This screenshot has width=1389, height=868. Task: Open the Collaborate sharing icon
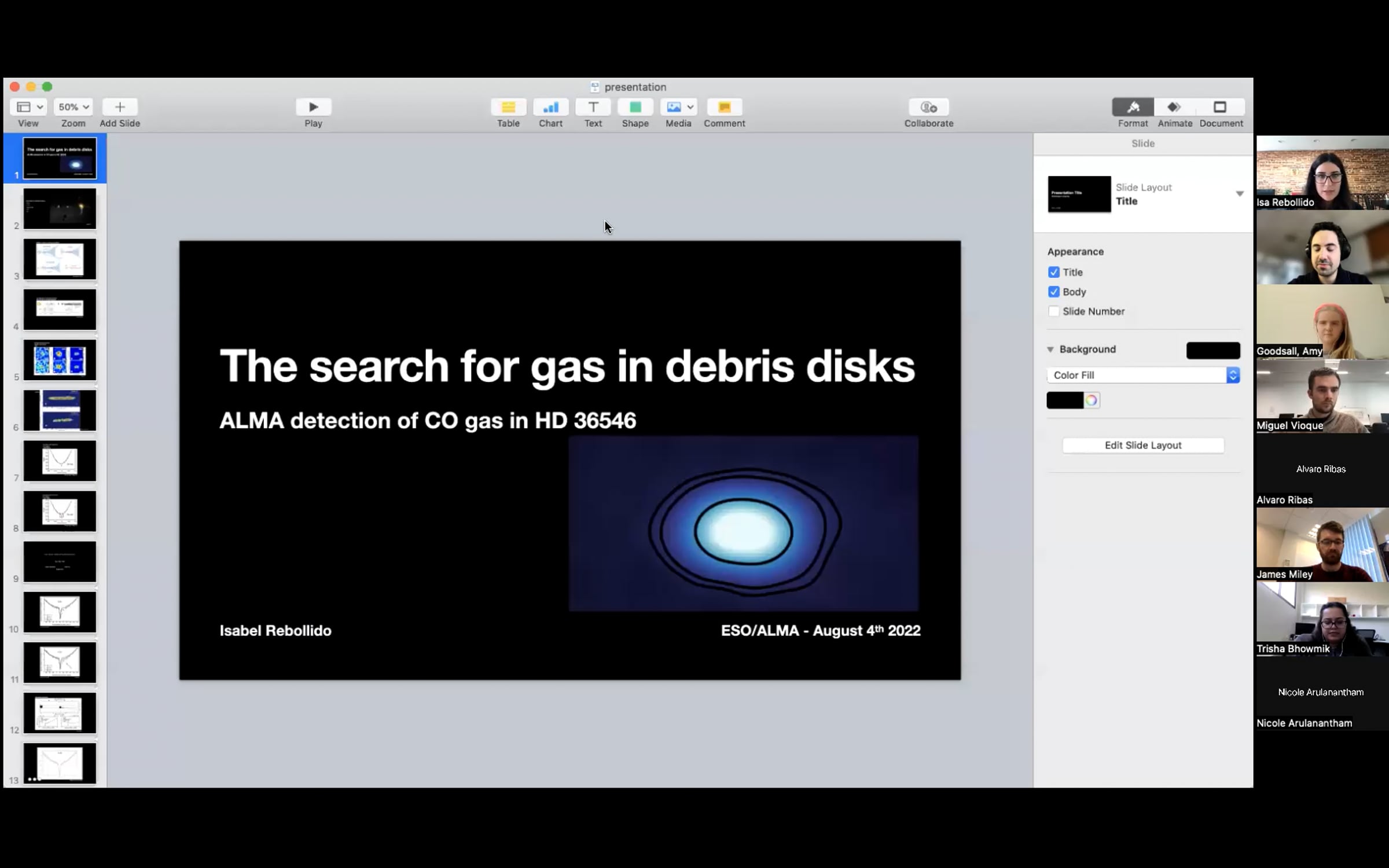[928, 107]
